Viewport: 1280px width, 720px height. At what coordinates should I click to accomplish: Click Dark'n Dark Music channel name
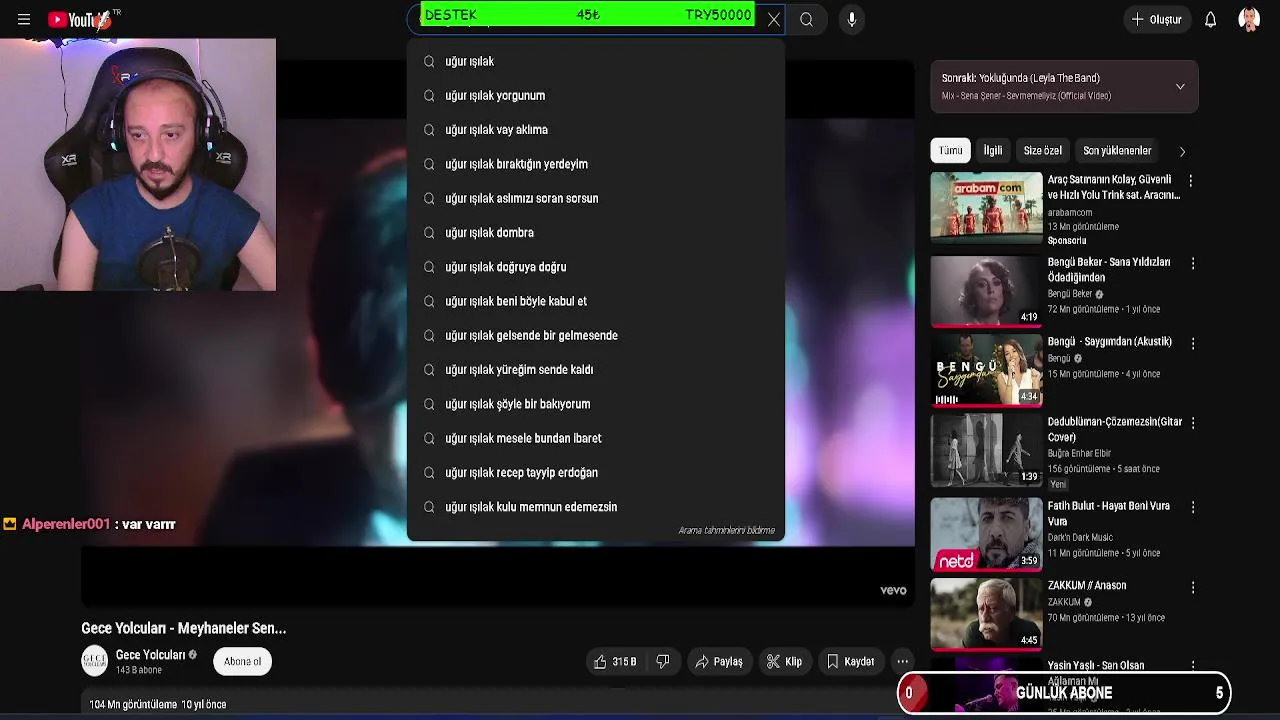pyautogui.click(x=1080, y=537)
